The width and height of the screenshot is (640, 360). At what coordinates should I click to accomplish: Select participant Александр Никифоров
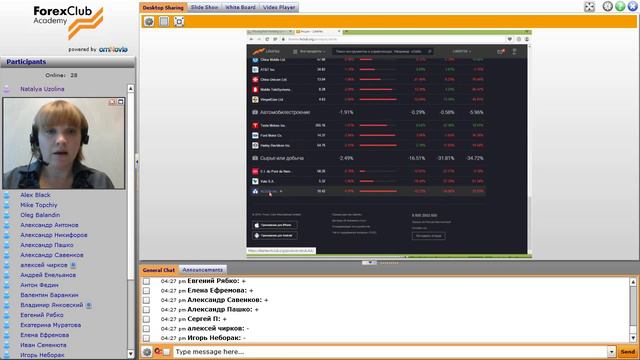tap(54, 235)
